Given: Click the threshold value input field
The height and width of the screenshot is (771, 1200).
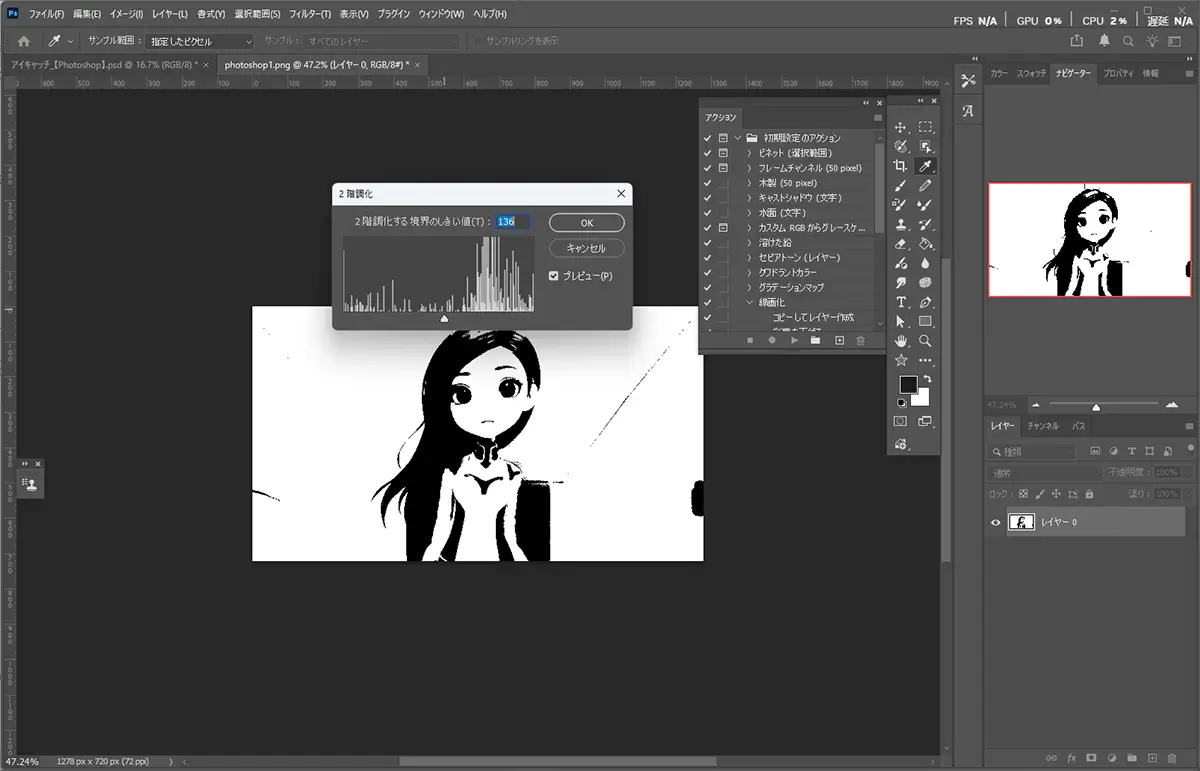Looking at the screenshot, I should click(x=512, y=222).
